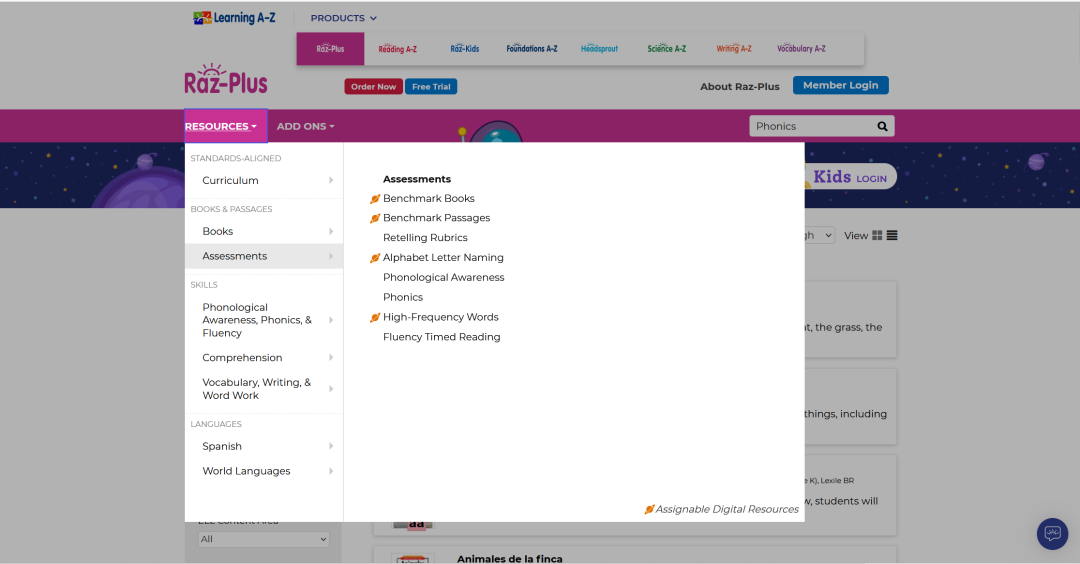Select Writing A-Z product tab
The image size is (1080, 564).
[734, 49]
